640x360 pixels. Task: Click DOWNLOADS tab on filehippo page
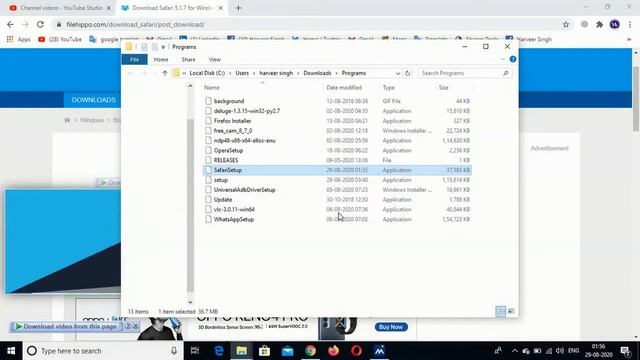coord(93,100)
